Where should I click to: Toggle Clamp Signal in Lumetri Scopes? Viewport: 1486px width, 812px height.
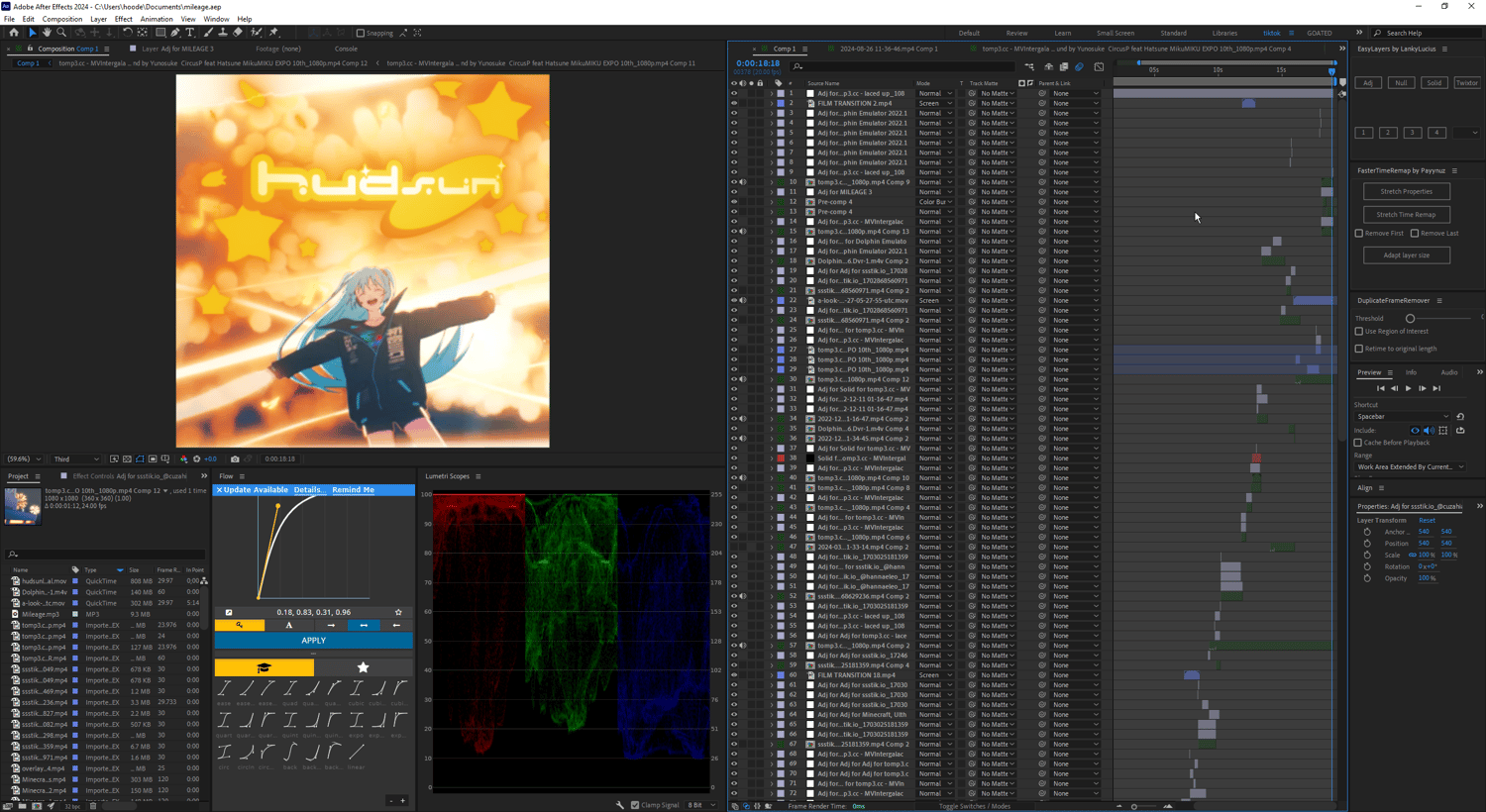[635, 804]
